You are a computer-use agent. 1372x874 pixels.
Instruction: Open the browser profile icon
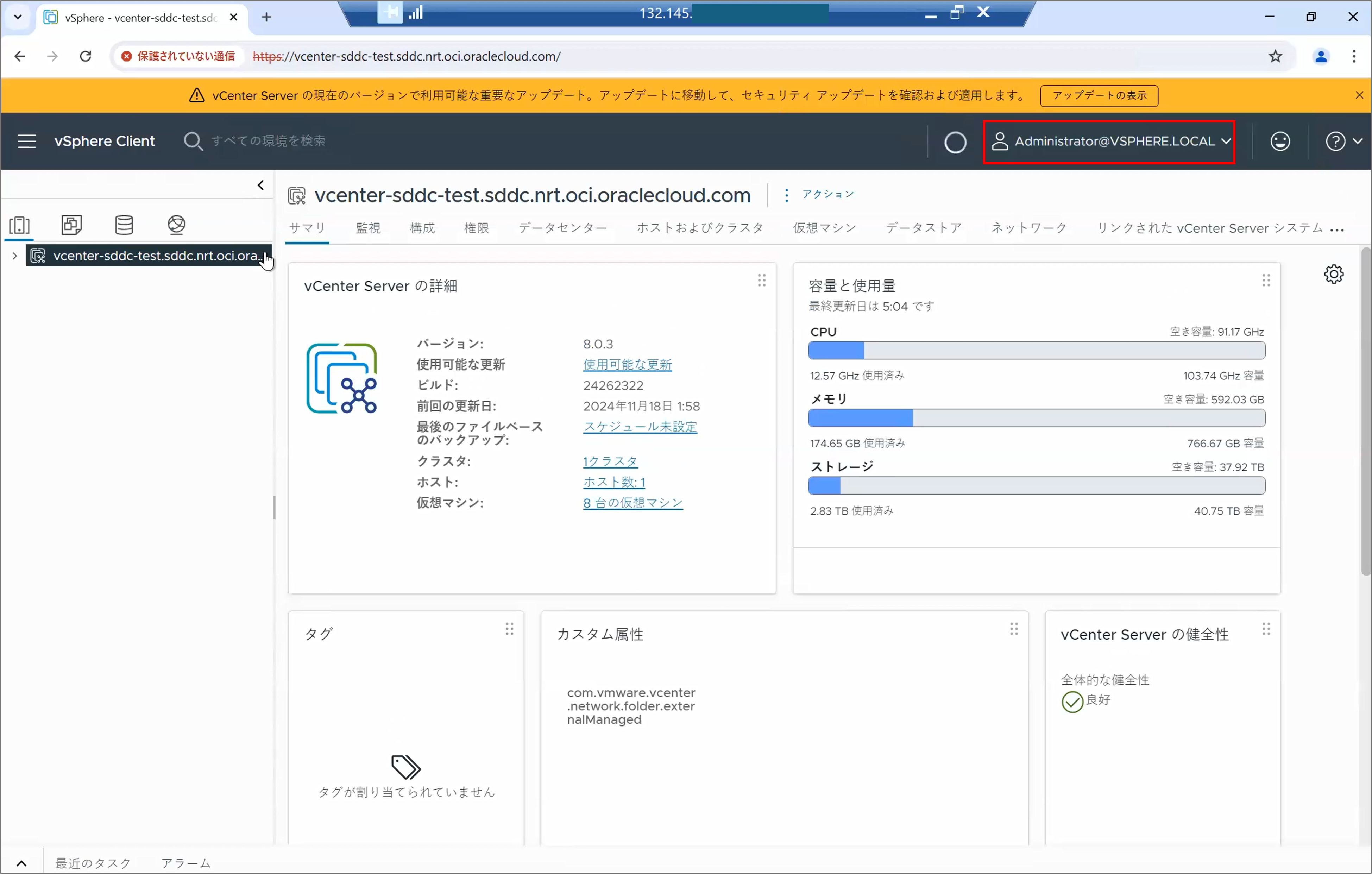coord(1321,56)
